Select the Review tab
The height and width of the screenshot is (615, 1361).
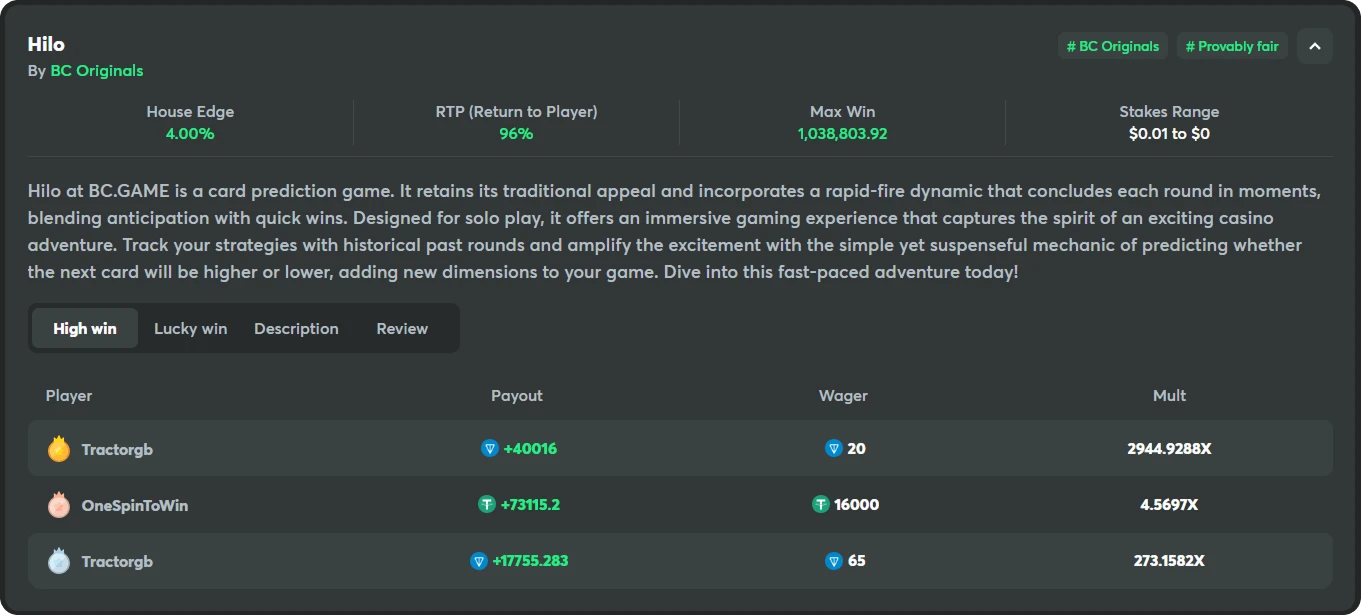(x=402, y=328)
